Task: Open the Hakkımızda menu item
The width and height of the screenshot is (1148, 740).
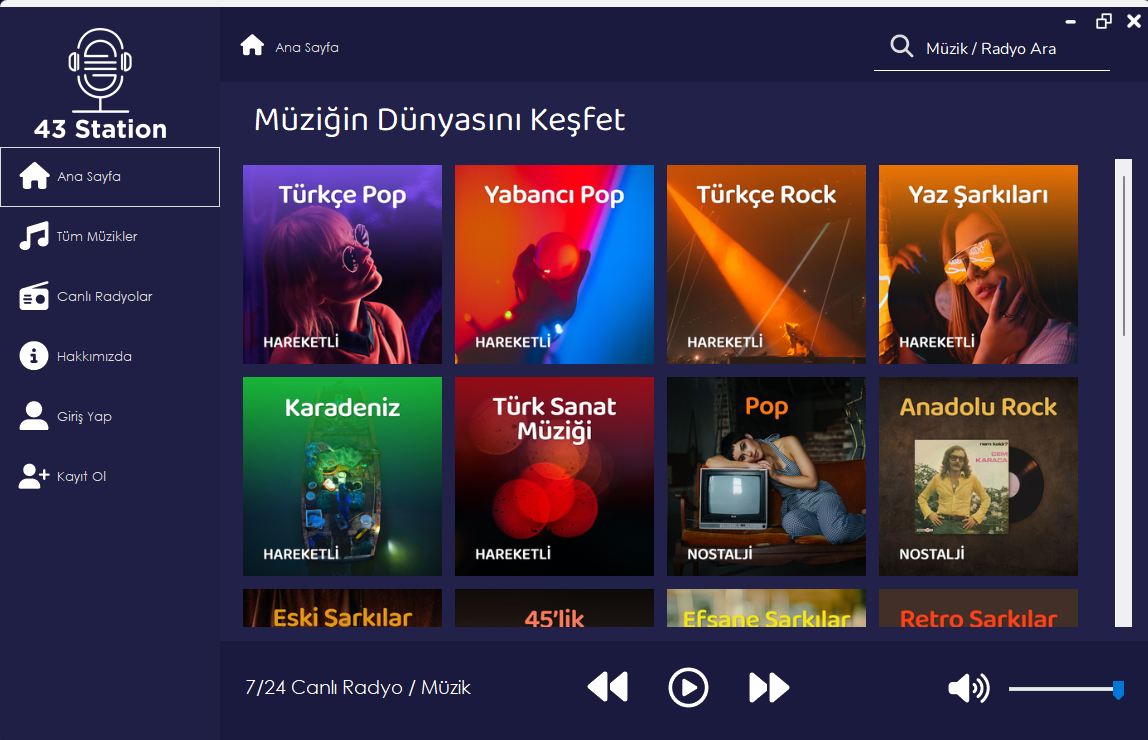Action: (110, 356)
